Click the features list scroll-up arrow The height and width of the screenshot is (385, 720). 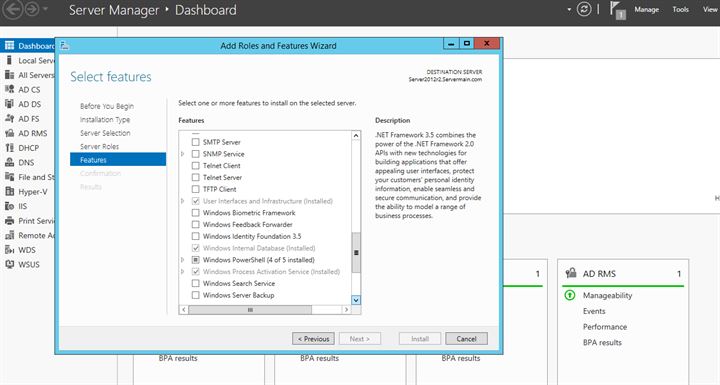[x=356, y=136]
